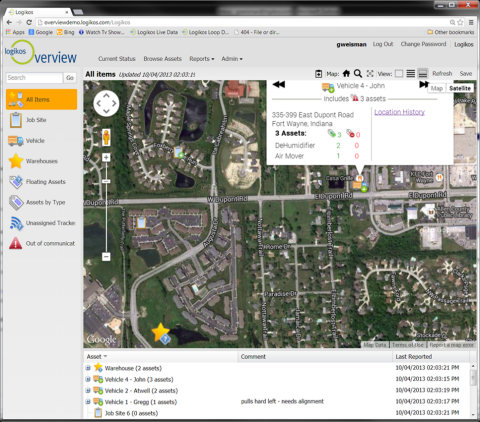Expand Vehicle 1 - Gregg row
The height and width of the screenshot is (422, 480).
(88, 402)
